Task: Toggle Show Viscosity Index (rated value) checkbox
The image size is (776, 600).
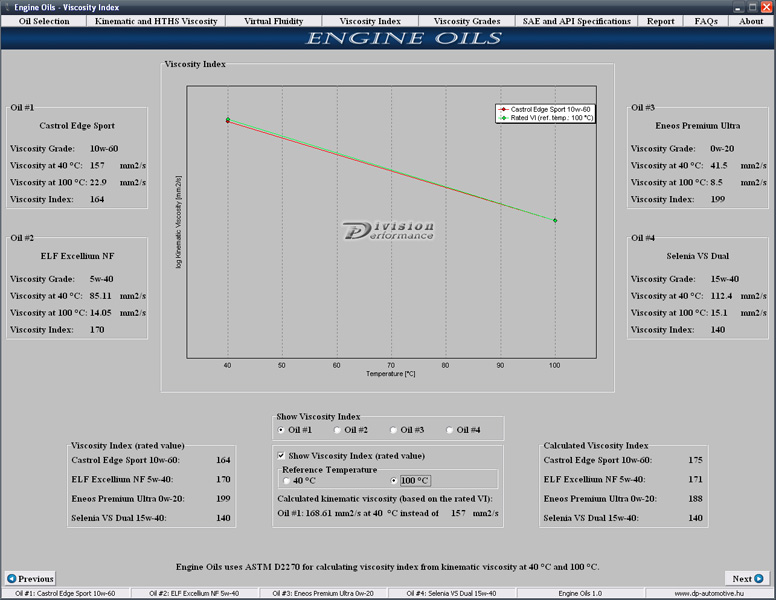Action: 281,455
